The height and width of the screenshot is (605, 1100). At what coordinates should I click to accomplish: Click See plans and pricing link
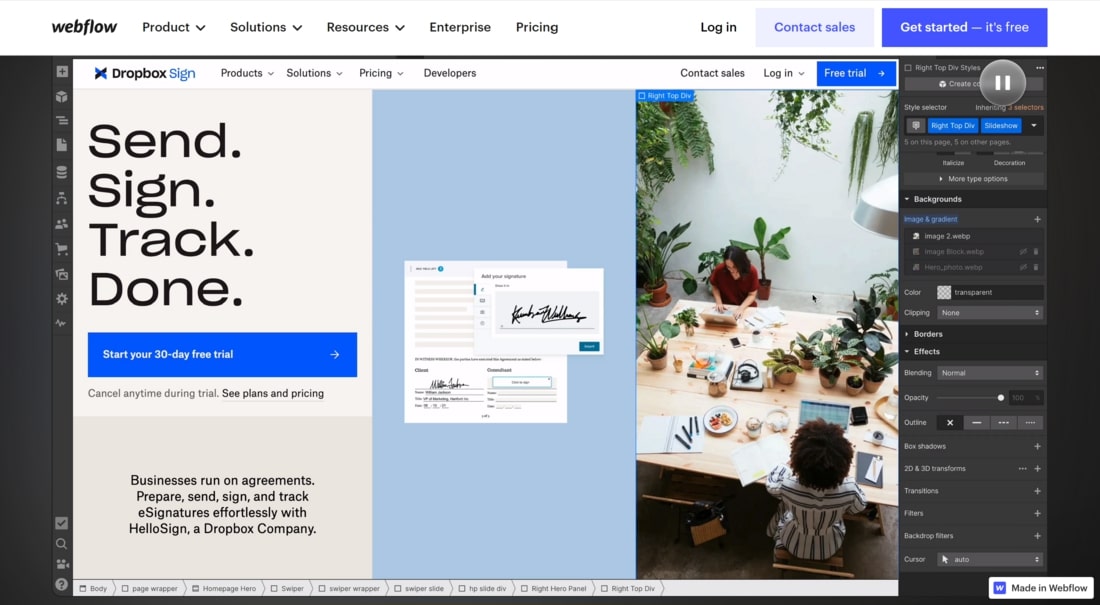click(273, 394)
